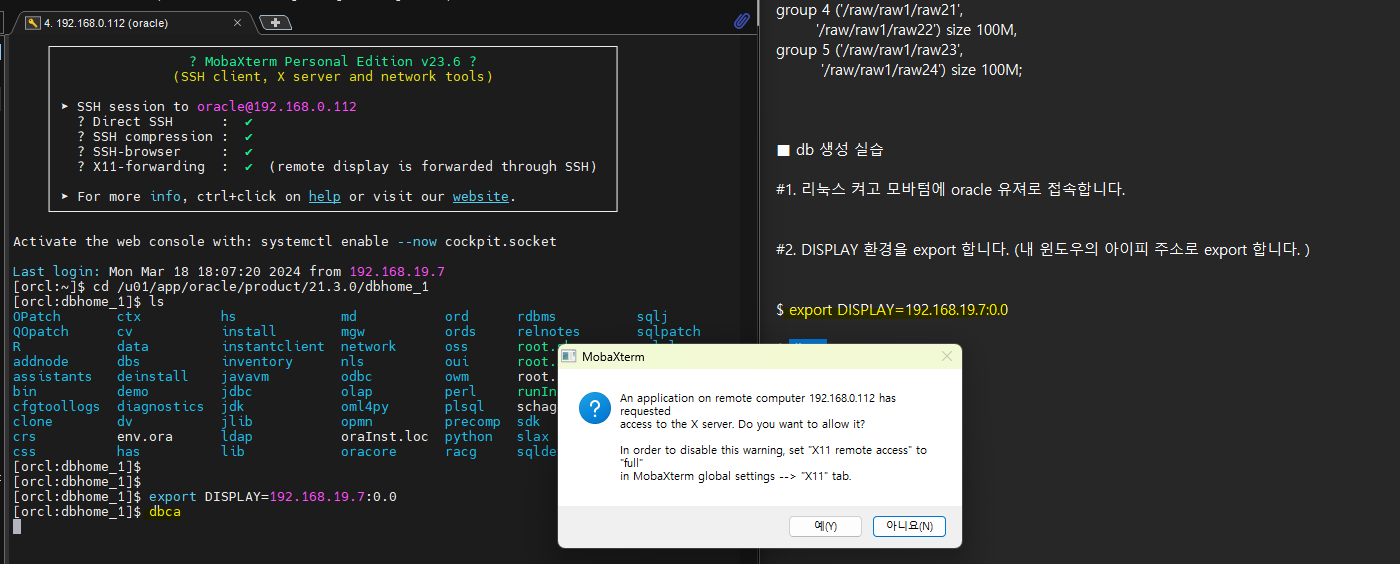Click the sqlpatch directory name

[669, 332]
